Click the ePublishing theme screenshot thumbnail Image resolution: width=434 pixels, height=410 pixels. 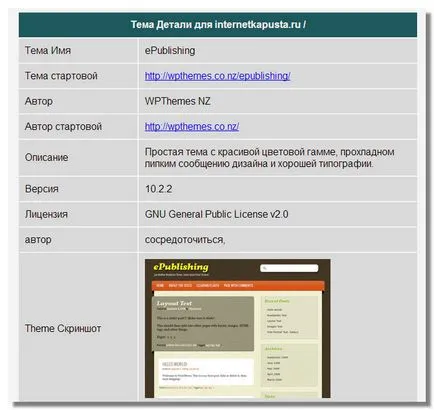(x=237, y=328)
